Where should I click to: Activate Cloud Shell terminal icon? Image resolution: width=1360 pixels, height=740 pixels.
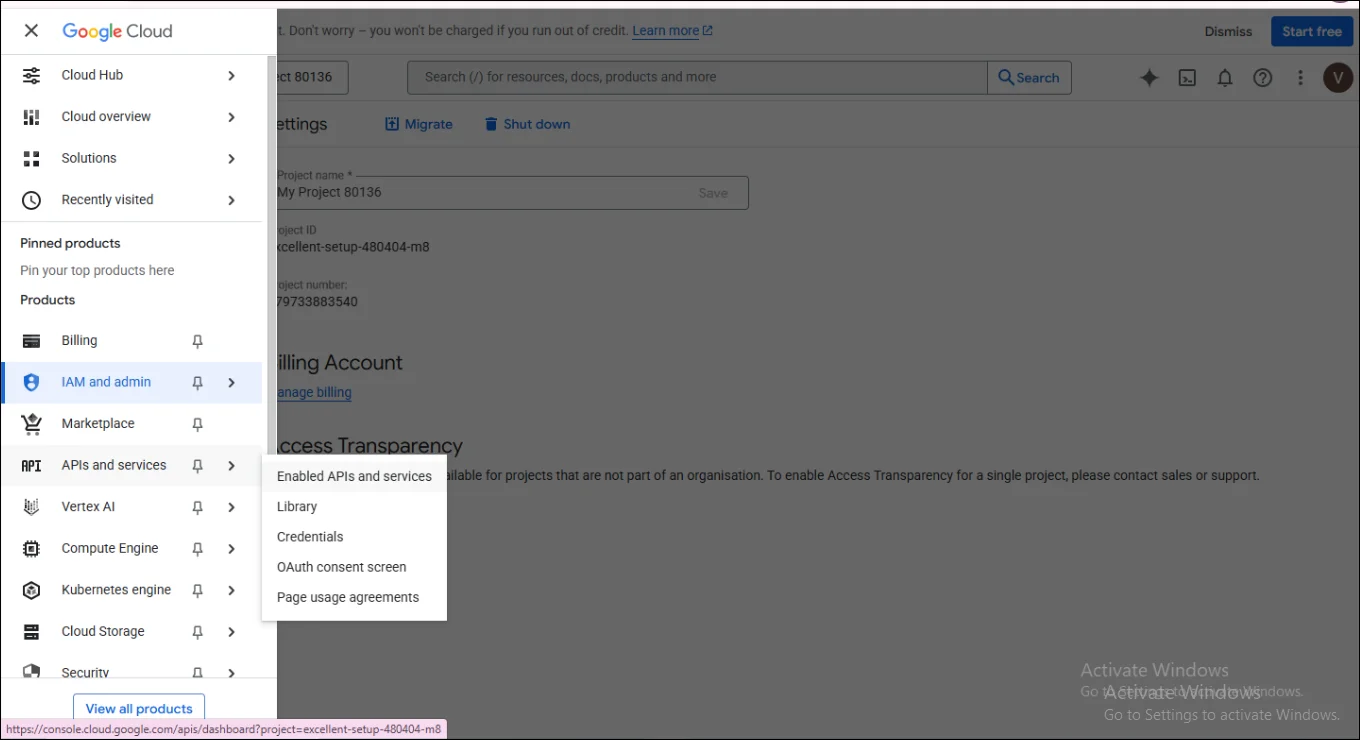pyautogui.click(x=1187, y=77)
